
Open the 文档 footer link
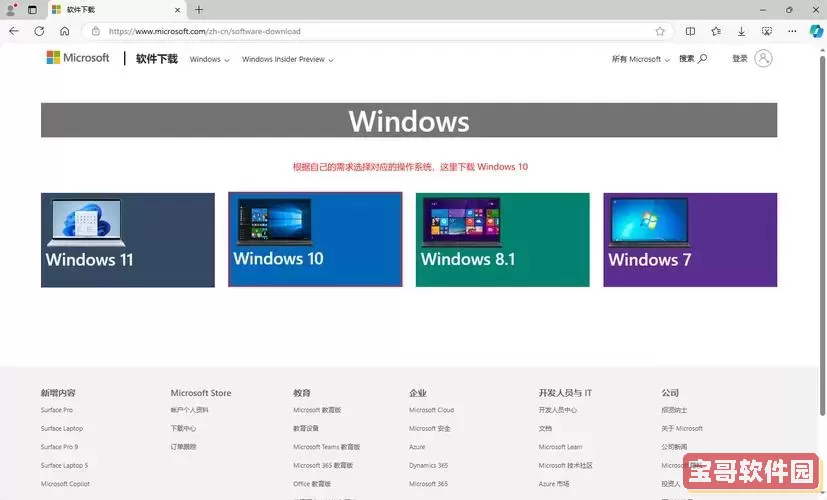coord(545,428)
